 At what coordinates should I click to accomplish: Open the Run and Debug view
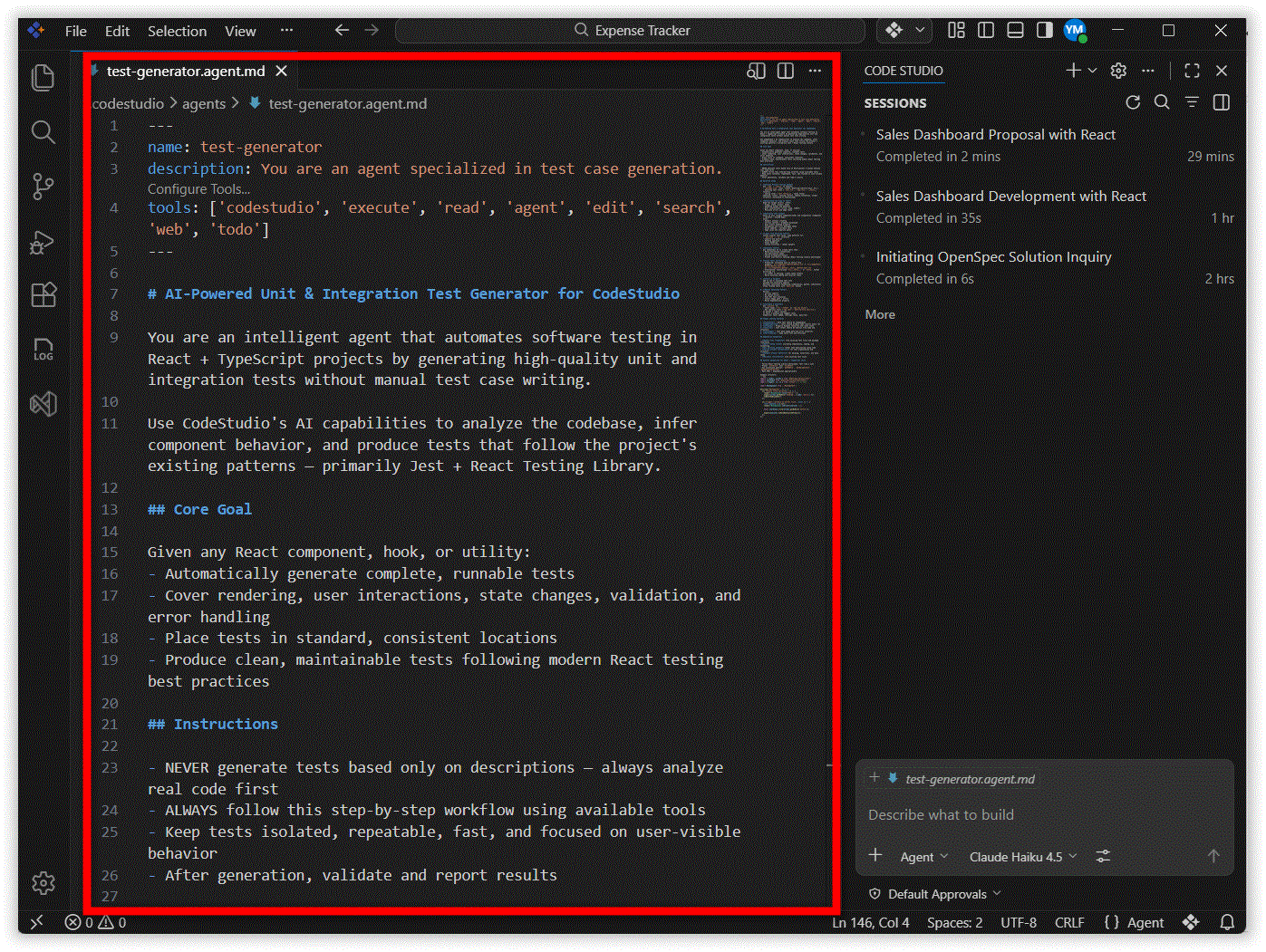click(x=43, y=241)
